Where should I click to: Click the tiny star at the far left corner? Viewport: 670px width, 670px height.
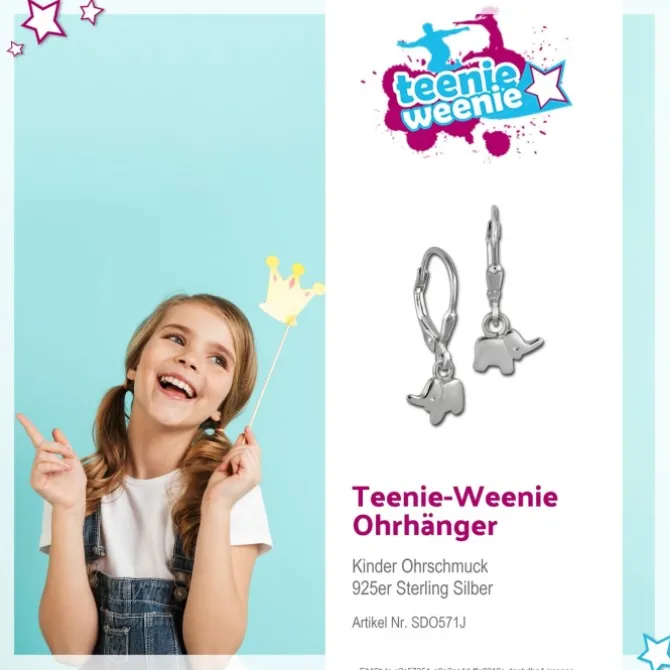pyautogui.click(x=15, y=49)
